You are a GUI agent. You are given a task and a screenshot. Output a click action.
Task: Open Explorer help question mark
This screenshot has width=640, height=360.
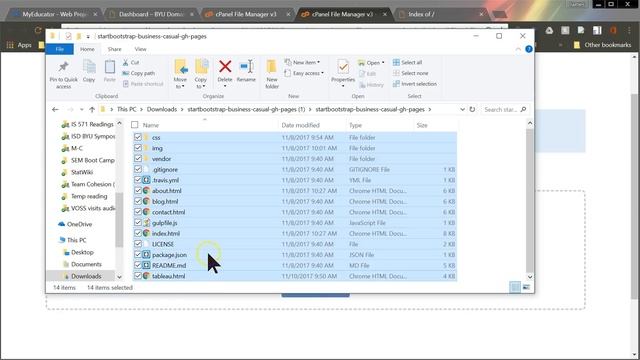click(x=529, y=49)
